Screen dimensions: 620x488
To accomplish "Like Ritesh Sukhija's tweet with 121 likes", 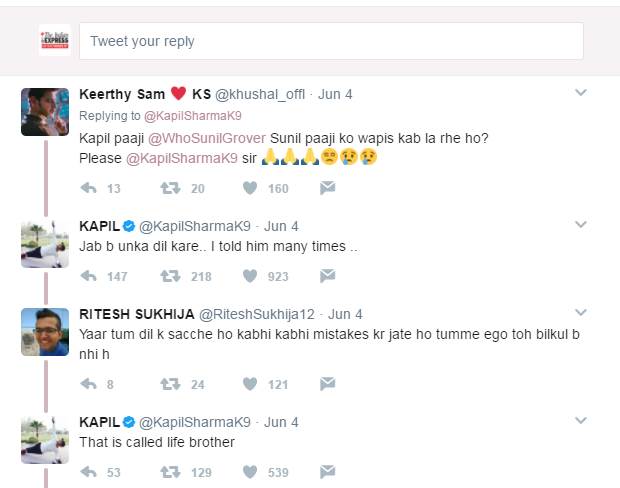I will click(x=250, y=383).
